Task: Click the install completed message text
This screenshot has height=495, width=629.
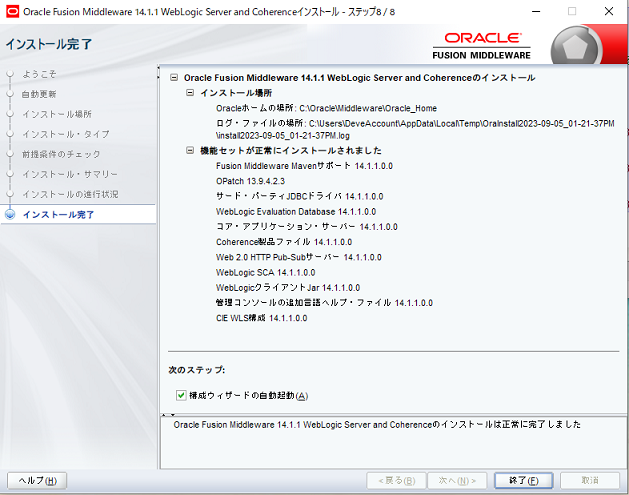Action: (x=377, y=424)
